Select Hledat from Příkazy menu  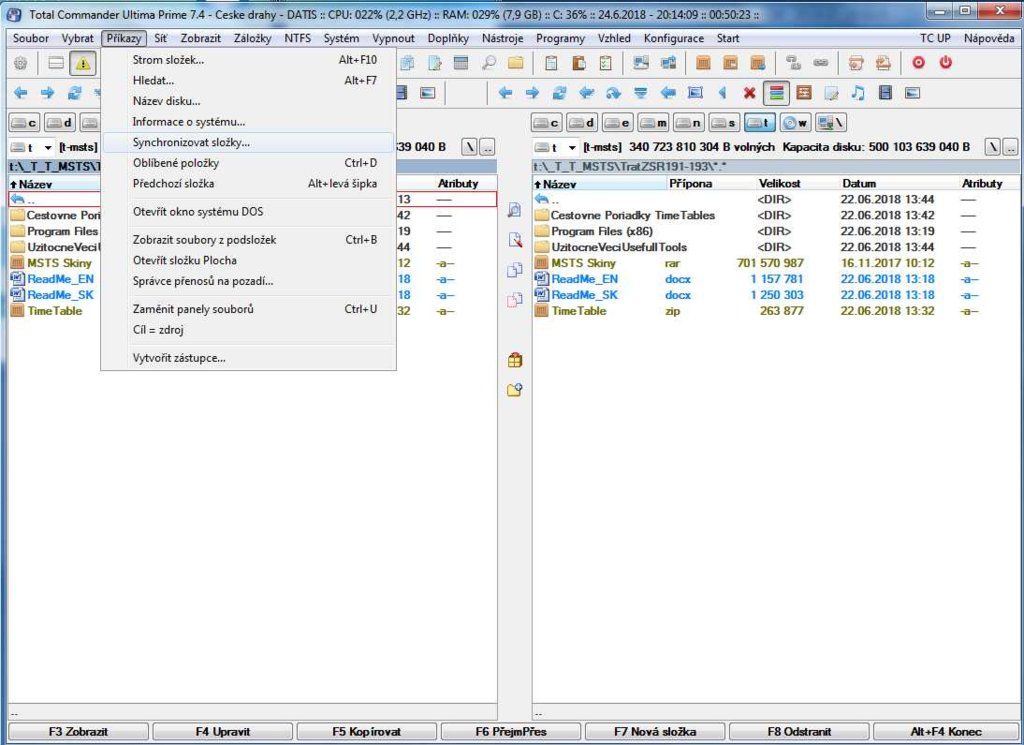[x=249, y=81]
